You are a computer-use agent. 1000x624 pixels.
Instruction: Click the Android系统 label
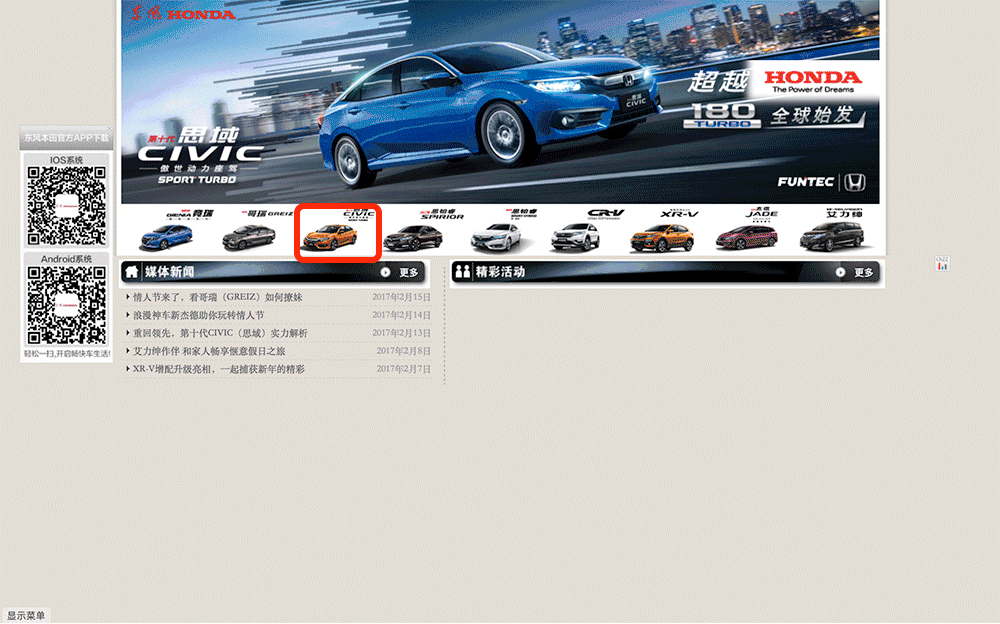click(66, 259)
